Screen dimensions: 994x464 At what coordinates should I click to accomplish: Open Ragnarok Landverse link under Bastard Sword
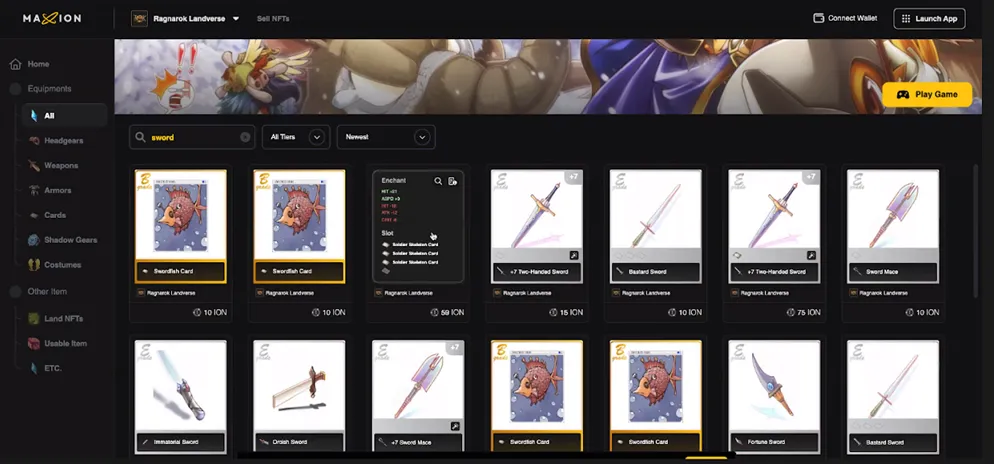[644, 293]
